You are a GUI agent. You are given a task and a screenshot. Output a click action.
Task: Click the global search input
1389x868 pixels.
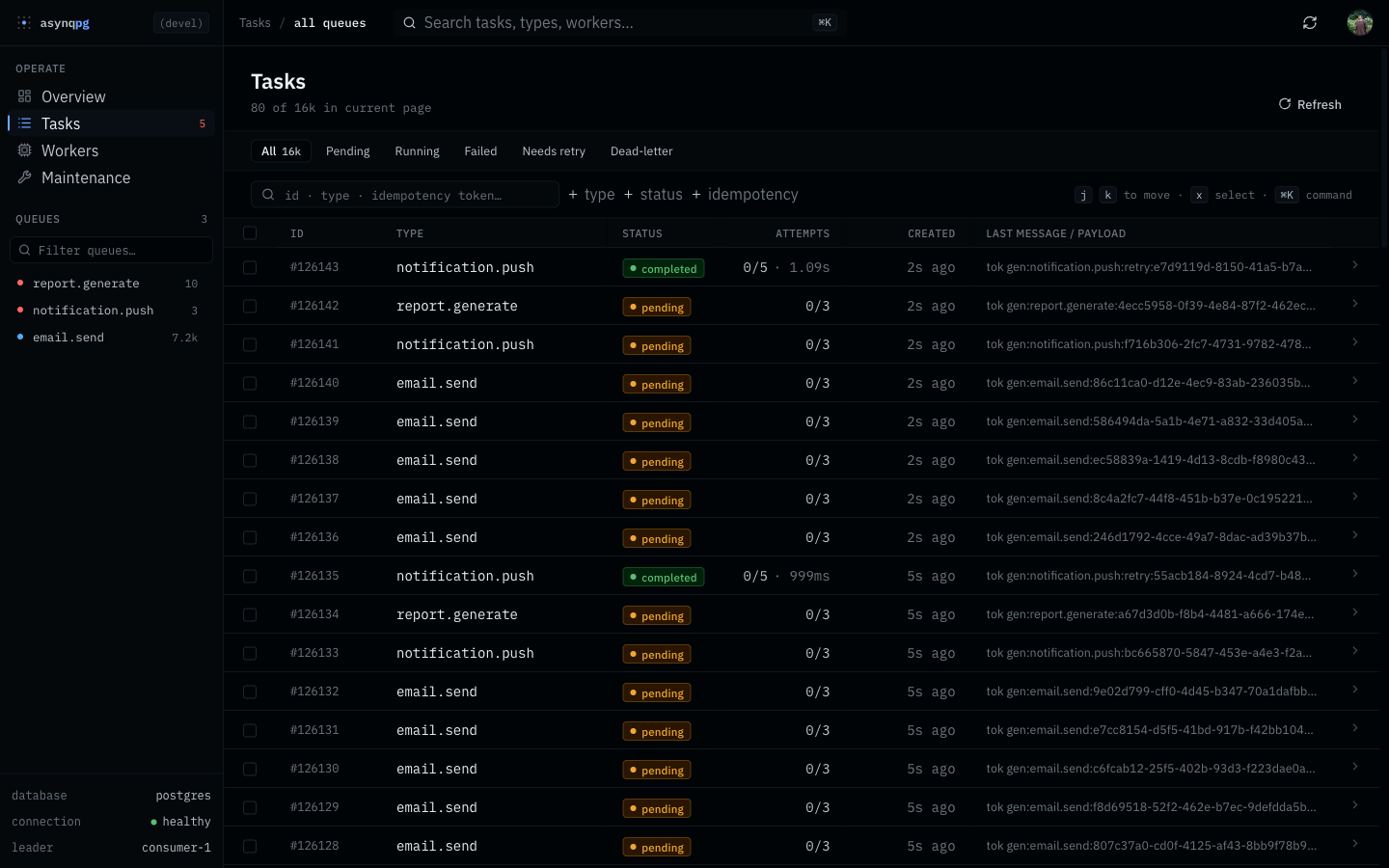point(619,22)
